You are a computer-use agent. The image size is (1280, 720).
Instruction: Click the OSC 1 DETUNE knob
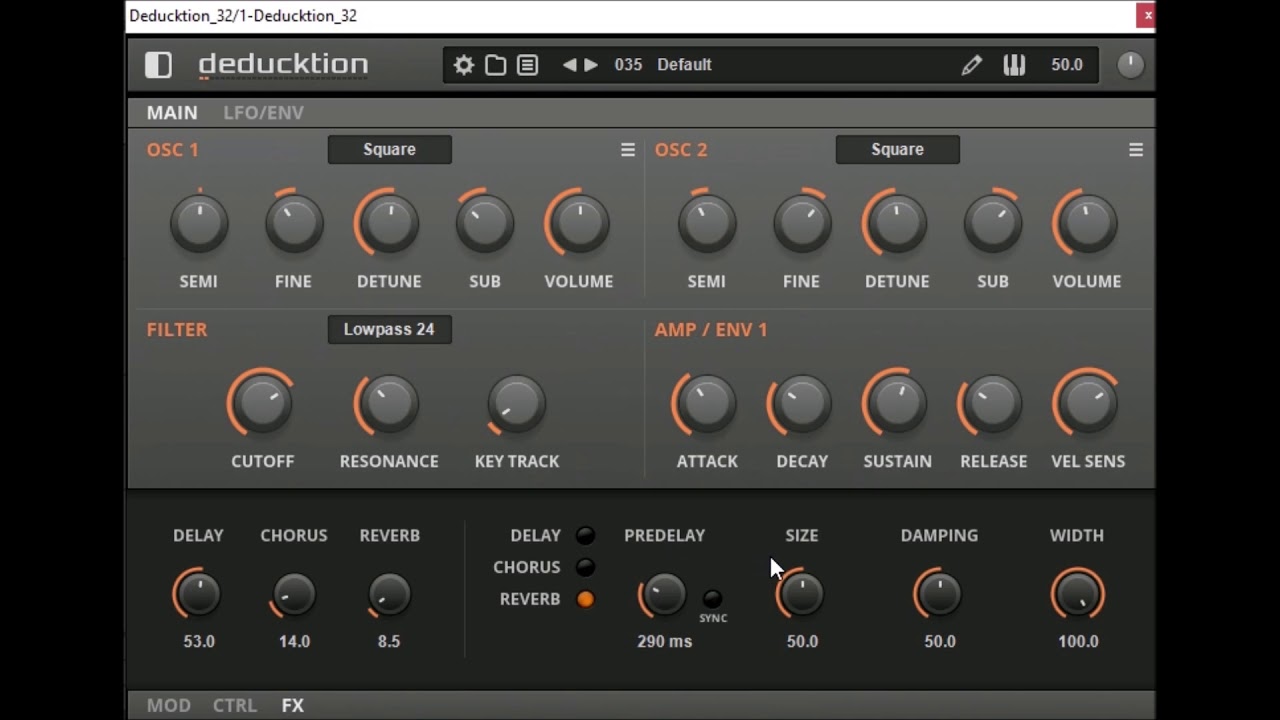click(x=388, y=223)
